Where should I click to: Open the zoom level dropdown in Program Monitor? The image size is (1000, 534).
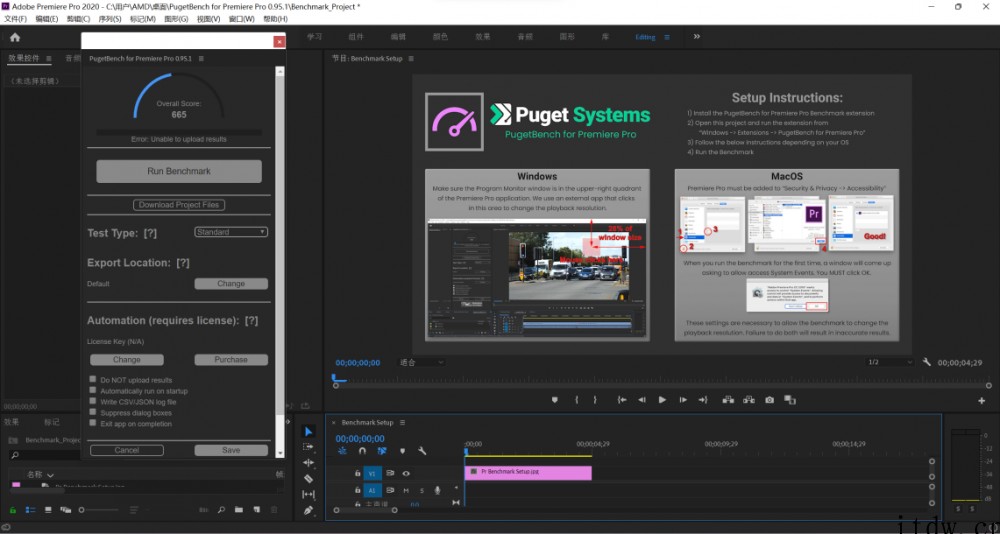click(422, 362)
